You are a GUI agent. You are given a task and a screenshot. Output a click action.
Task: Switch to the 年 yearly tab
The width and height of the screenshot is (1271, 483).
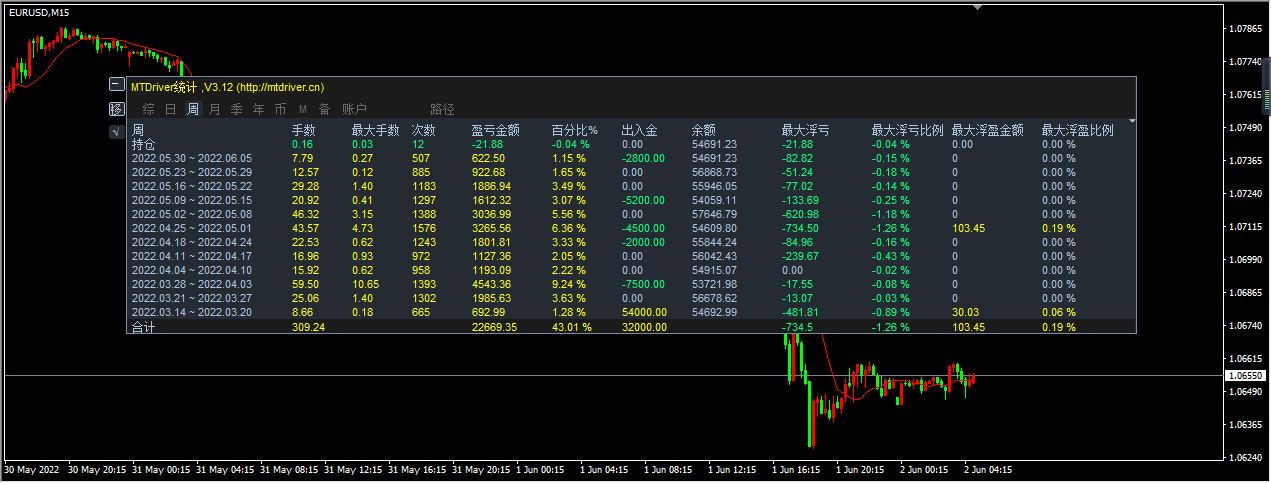[x=258, y=109]
